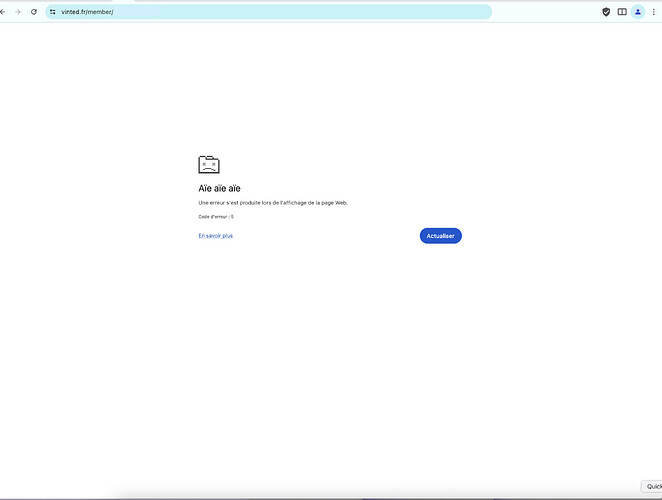Click the empty address bar area right of the URL
This screenshot has height=500, width=662.
[x=300, y=12]
